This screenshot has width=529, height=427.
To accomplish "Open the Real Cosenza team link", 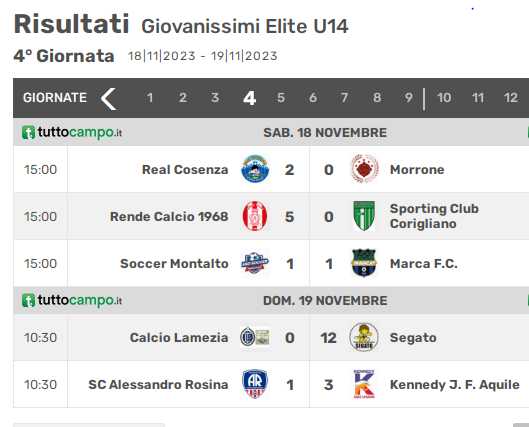I will [185, 170].
